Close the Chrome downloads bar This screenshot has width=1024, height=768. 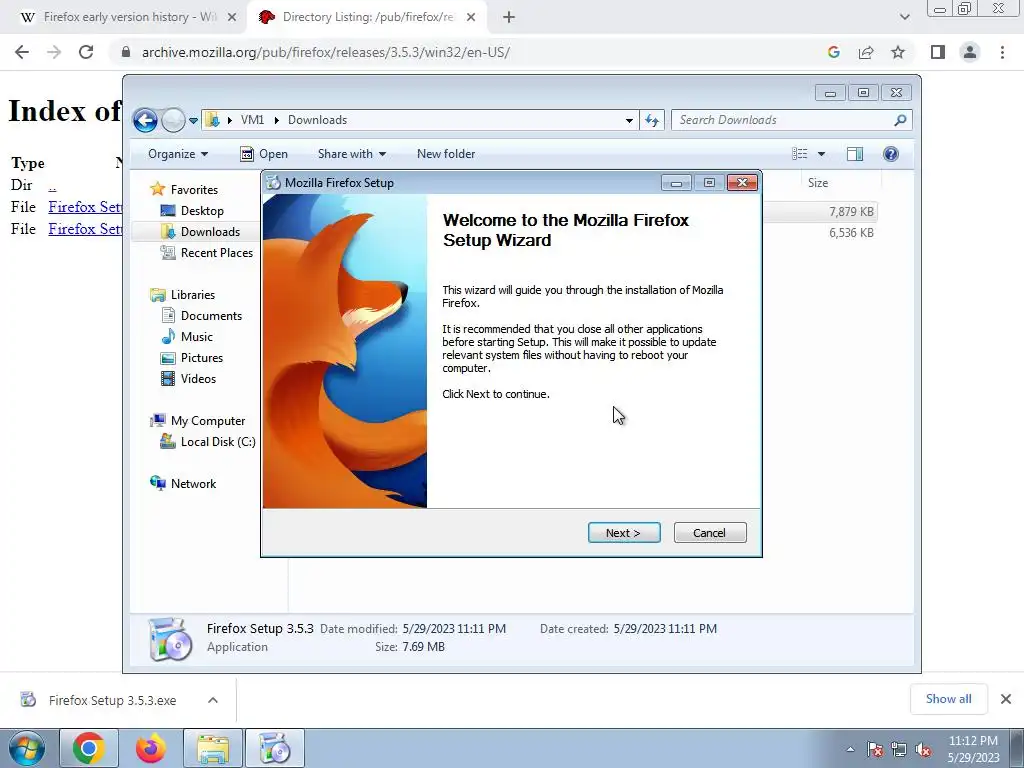[x=1006, y=699]
